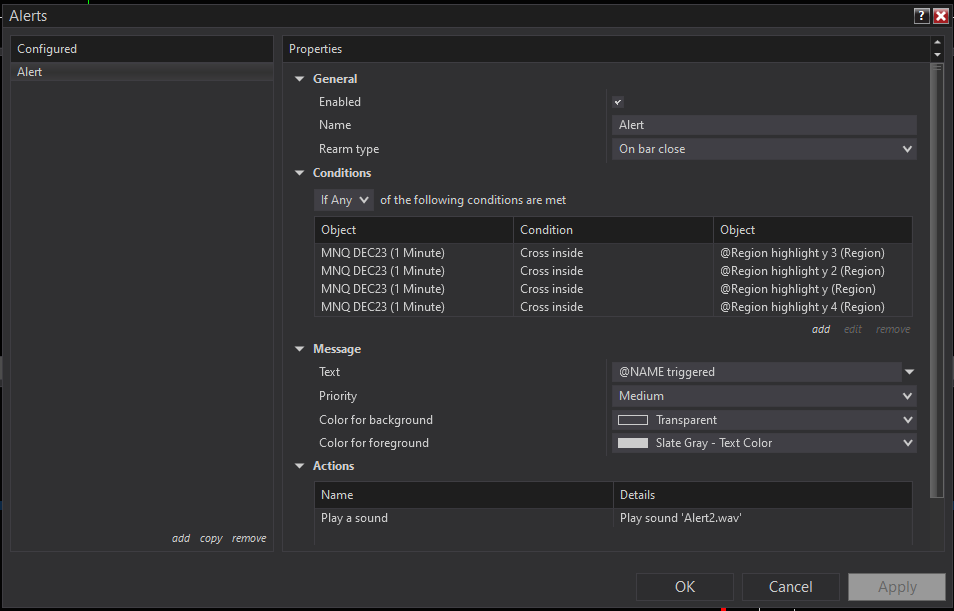
Task: Open the message Text dropdown arrow
Action: (x=909, y=372)
